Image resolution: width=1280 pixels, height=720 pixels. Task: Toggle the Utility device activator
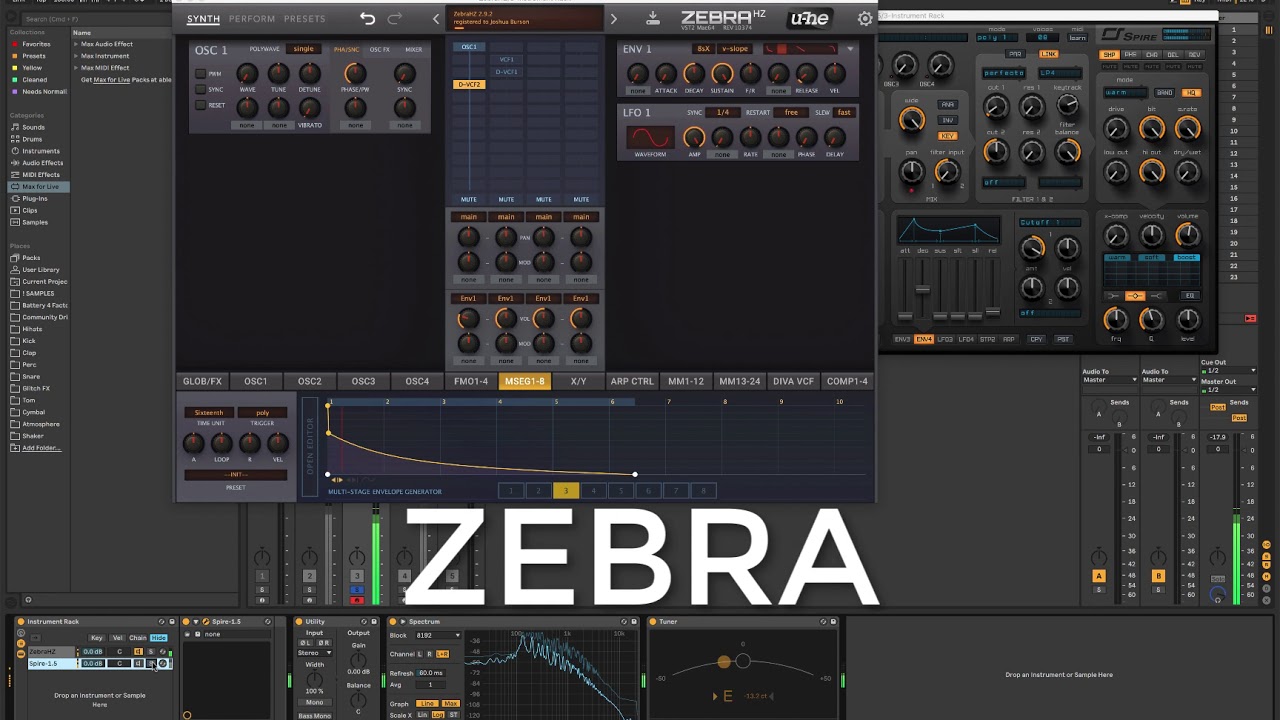tap(300, 622)
